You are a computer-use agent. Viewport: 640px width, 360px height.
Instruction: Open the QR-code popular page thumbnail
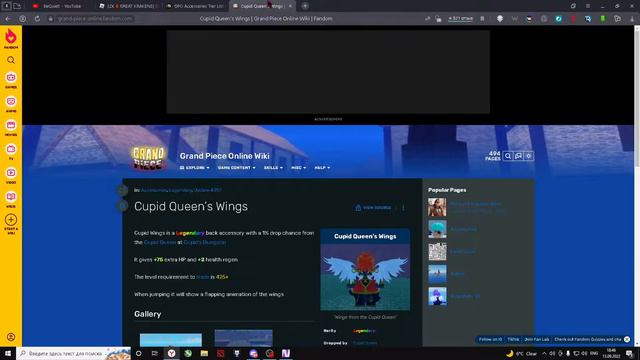click(437, 251)
